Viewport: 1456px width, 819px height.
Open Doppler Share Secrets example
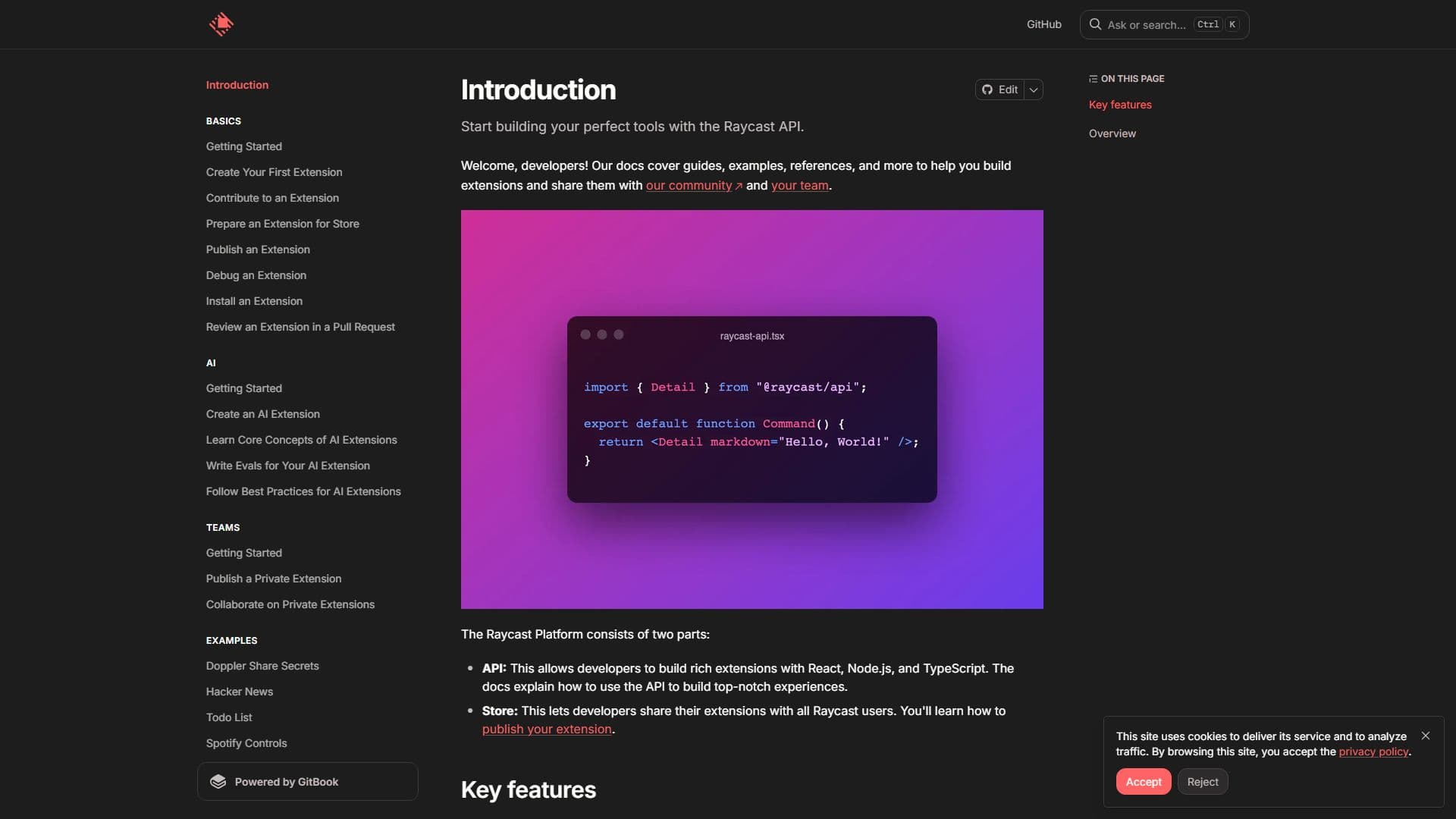click(x=262, y=666)
